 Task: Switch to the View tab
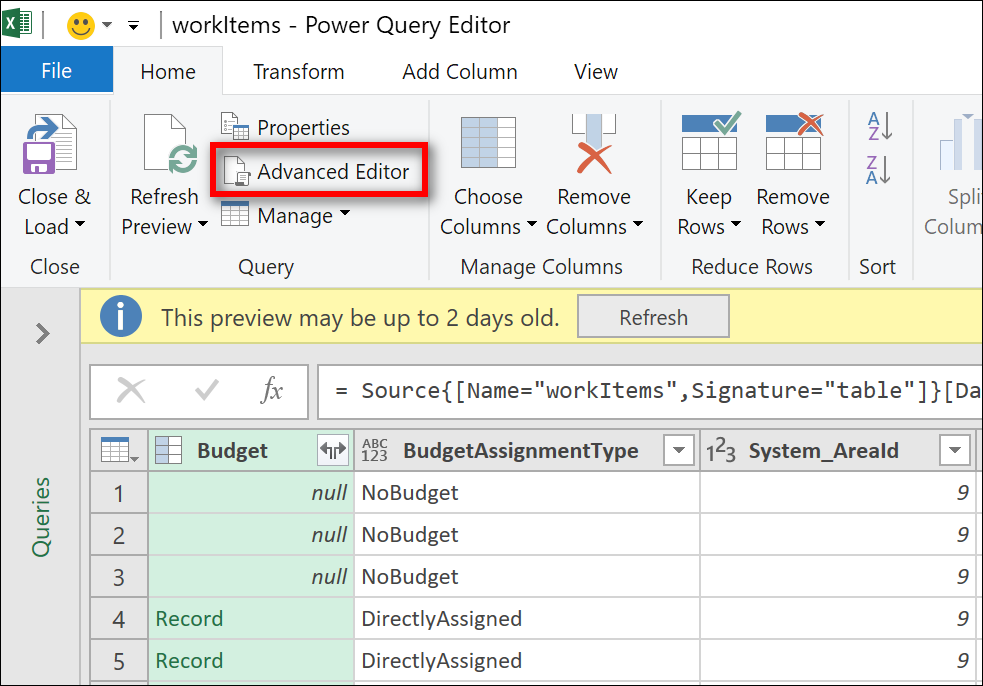[x=596, y=71]
